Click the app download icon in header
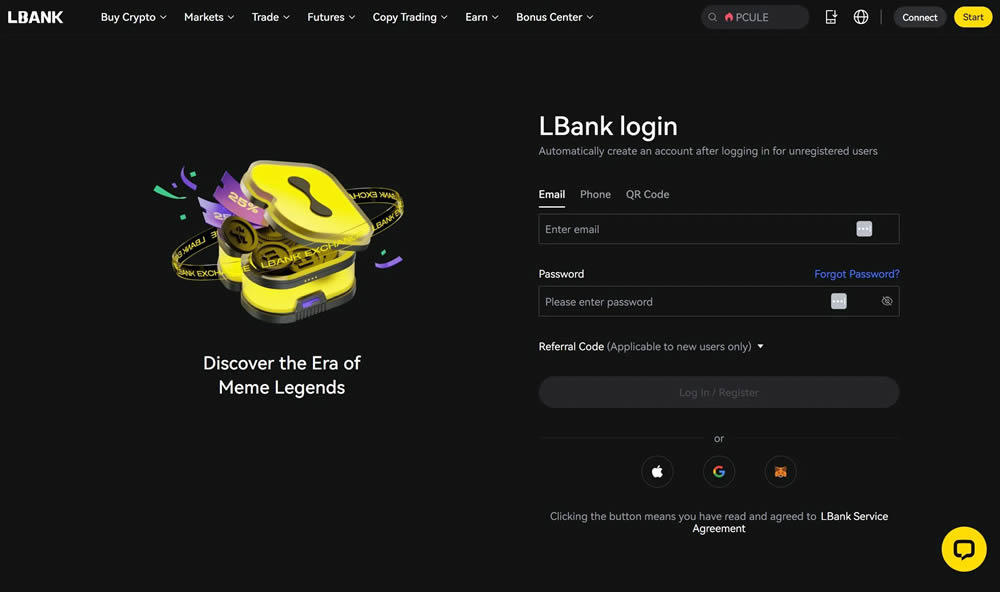Image resolution: width=1000 pixels, height=592 pixels. (x=831, y=17)
